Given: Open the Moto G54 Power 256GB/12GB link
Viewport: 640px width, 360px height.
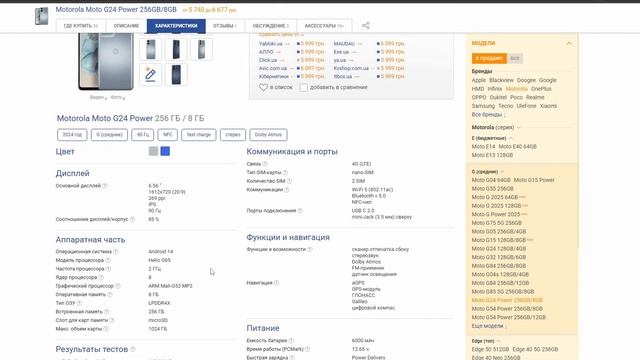Looking at the screenshot, I should pyautogui.click(x=509, y=317).
